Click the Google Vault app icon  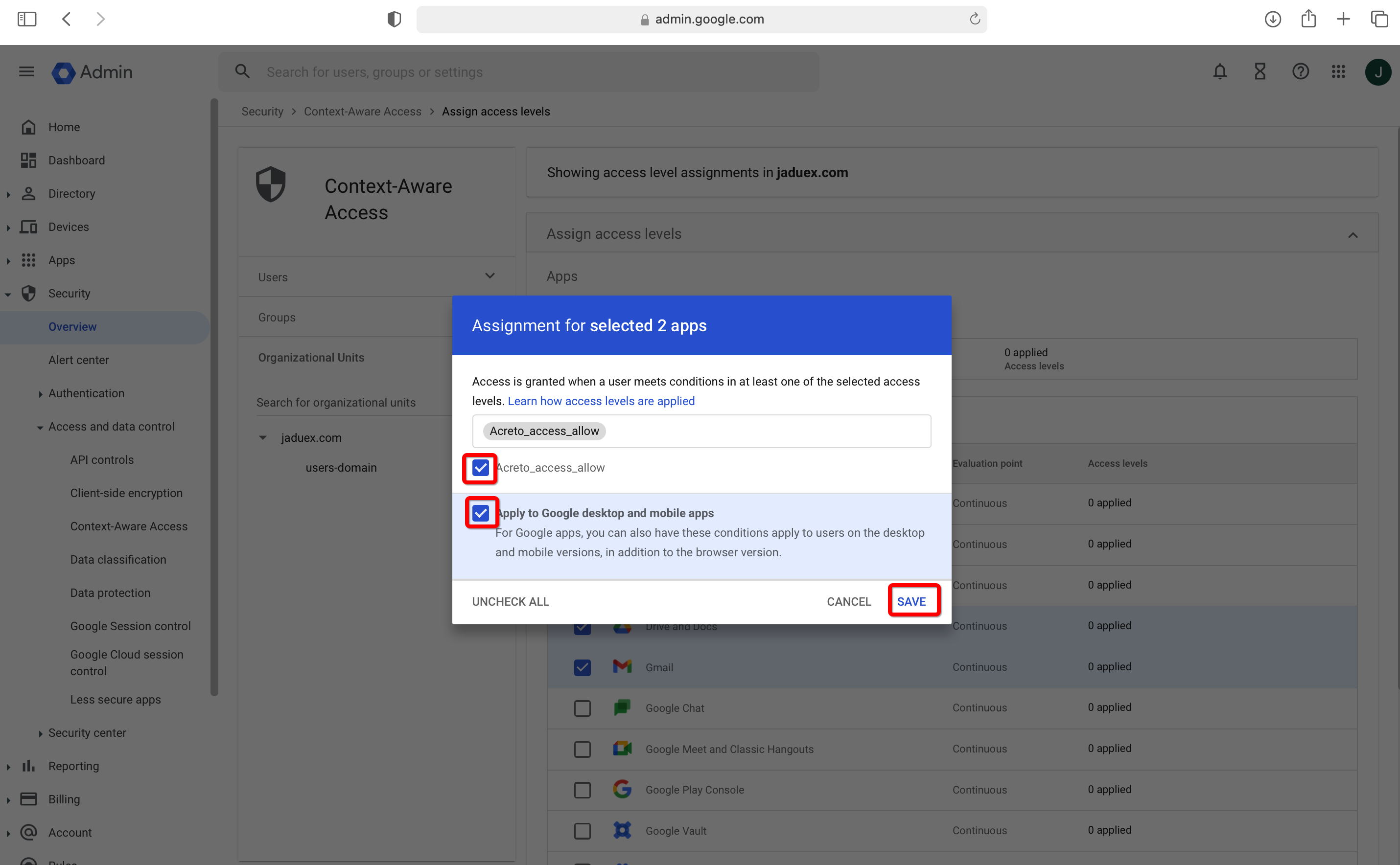click(622, 830)
